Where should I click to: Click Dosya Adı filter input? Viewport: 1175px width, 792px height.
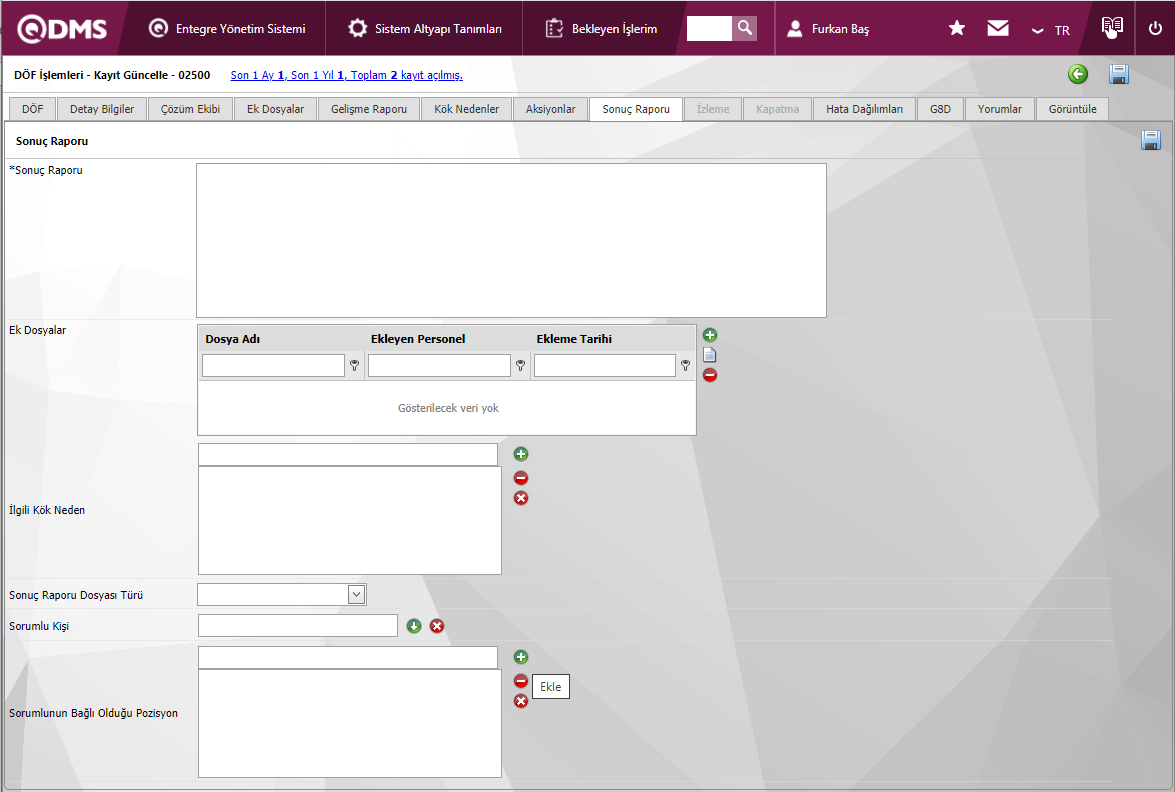(x=273, y=366)
